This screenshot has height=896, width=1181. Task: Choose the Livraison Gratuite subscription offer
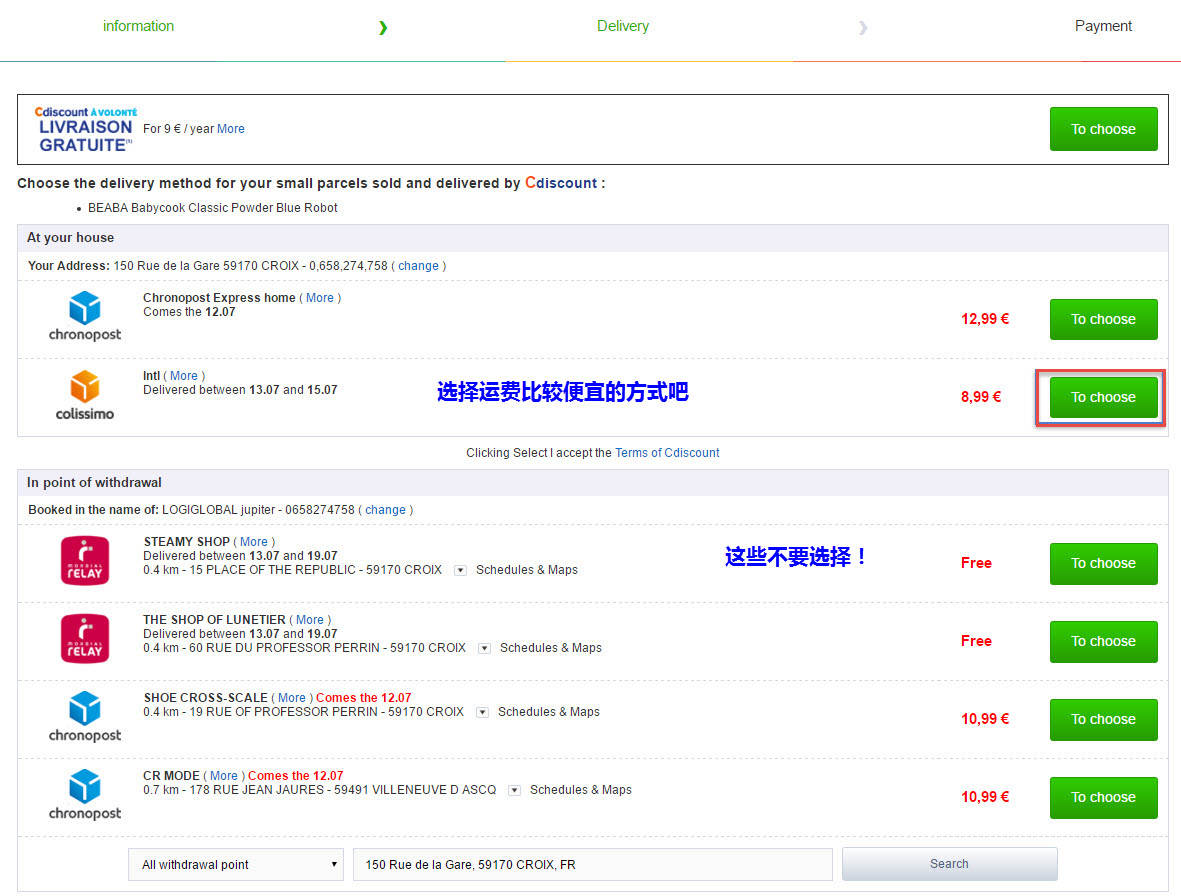click(x=1103, y=129)
